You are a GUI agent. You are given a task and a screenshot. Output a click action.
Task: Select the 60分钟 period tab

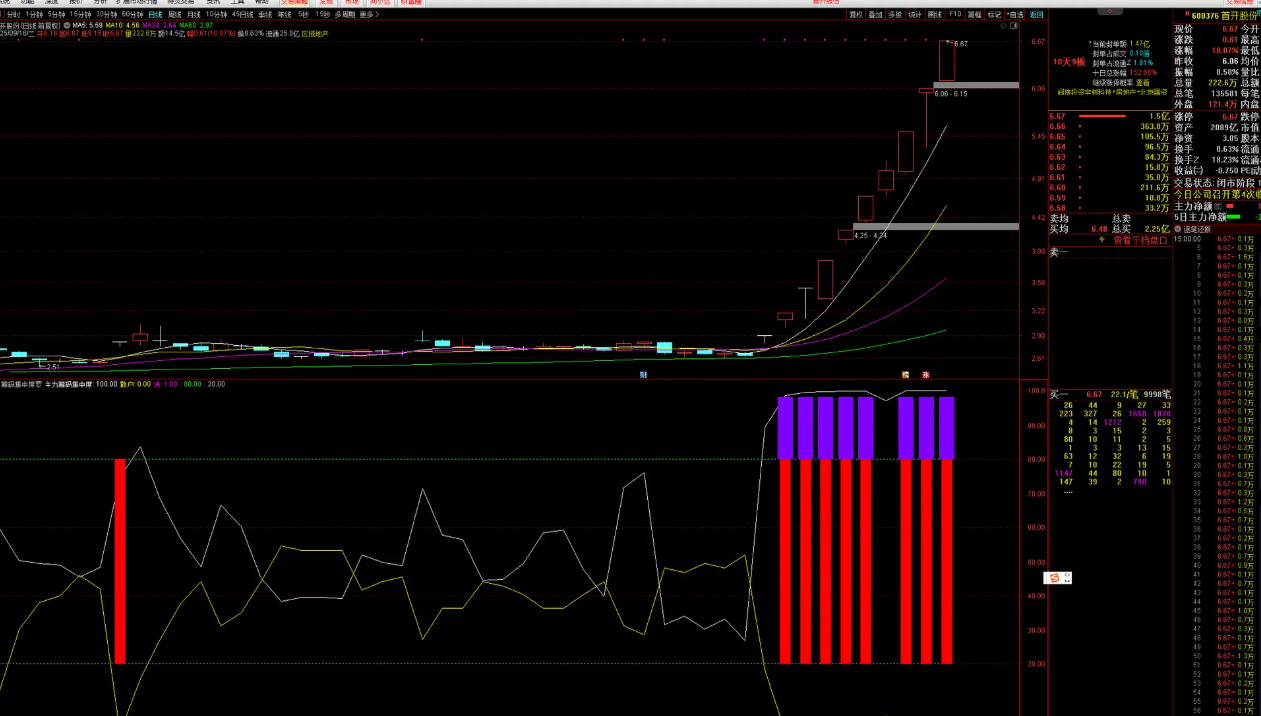[x=132, y=15]
